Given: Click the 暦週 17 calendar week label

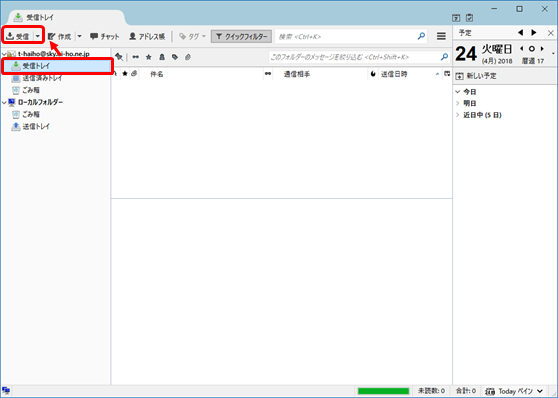Looking at the screenshot, I should (x=533, y=61).
